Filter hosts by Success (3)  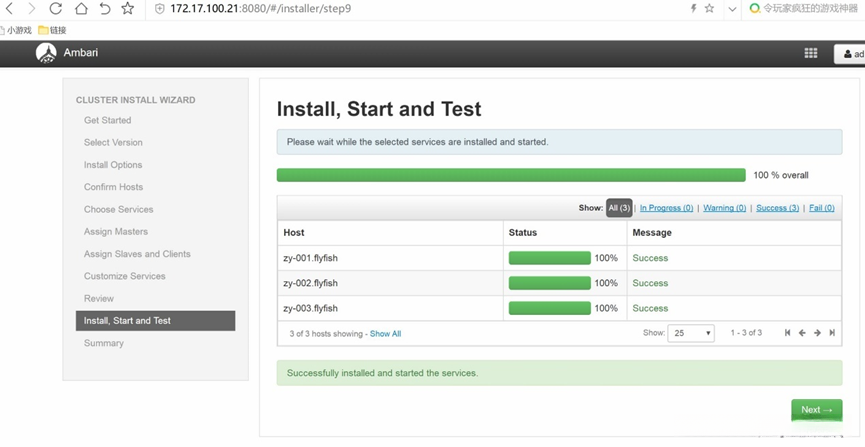point(777,208)
